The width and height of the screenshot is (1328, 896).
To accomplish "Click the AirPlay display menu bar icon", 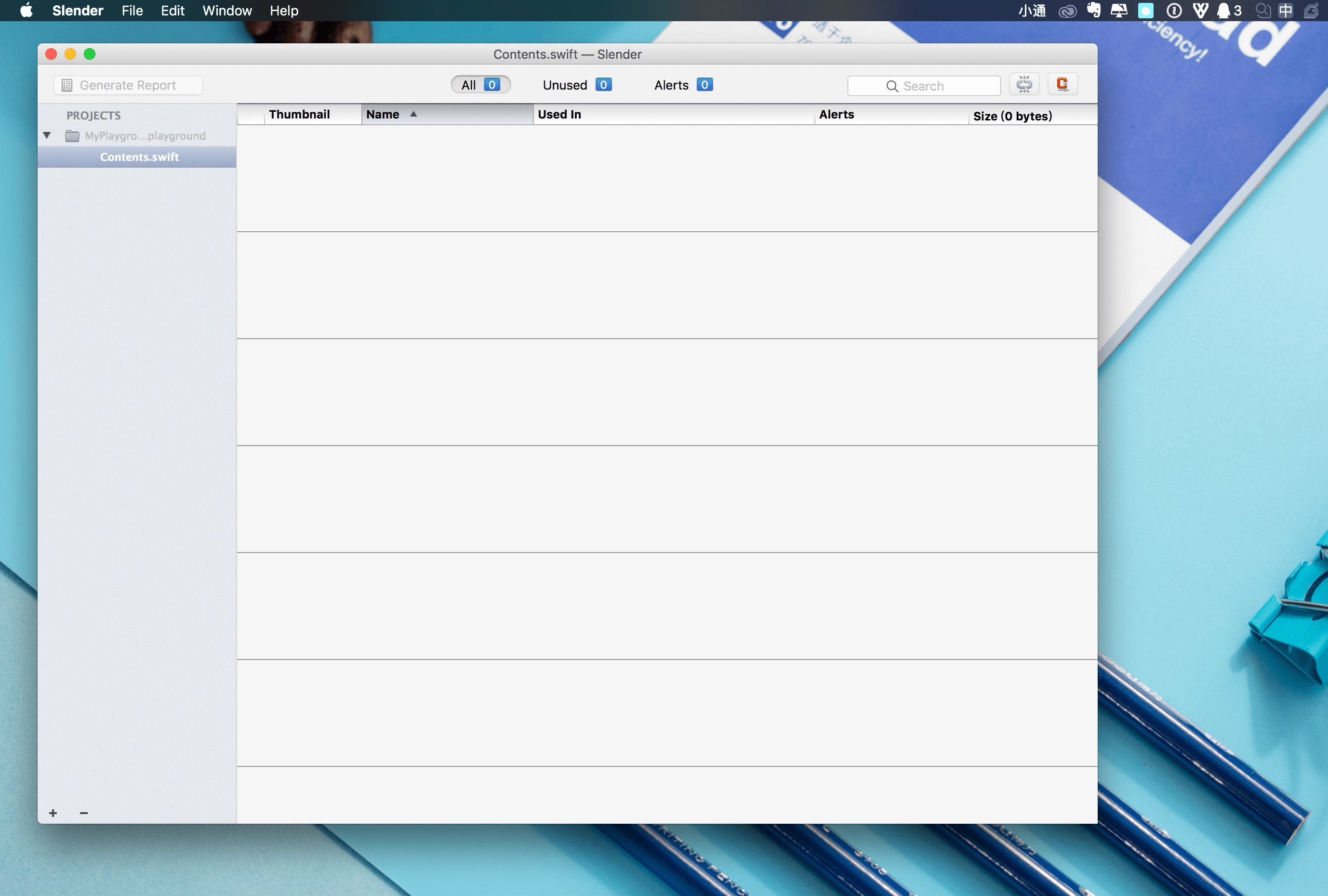I will [1119, 10].
